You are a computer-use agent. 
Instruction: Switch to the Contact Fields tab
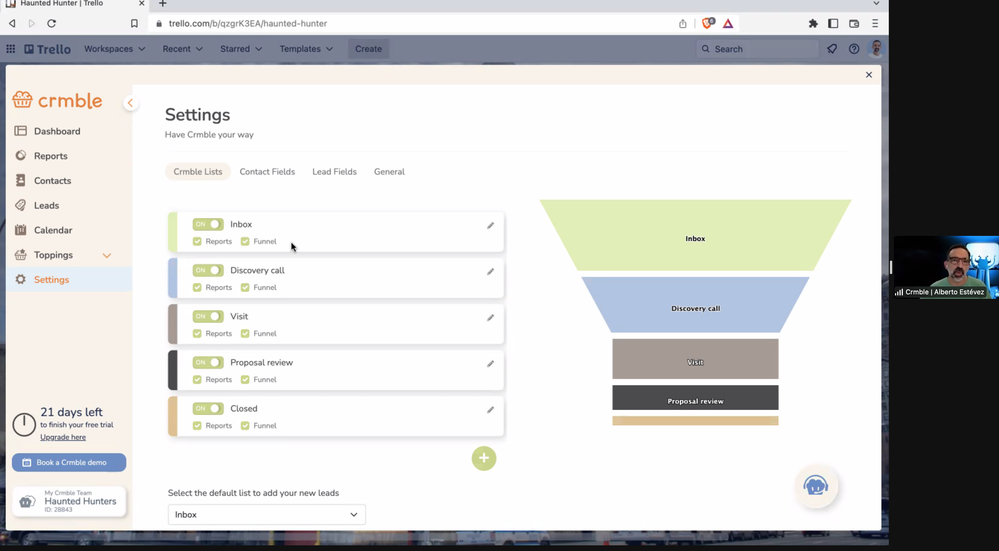[x=267, y=172]
